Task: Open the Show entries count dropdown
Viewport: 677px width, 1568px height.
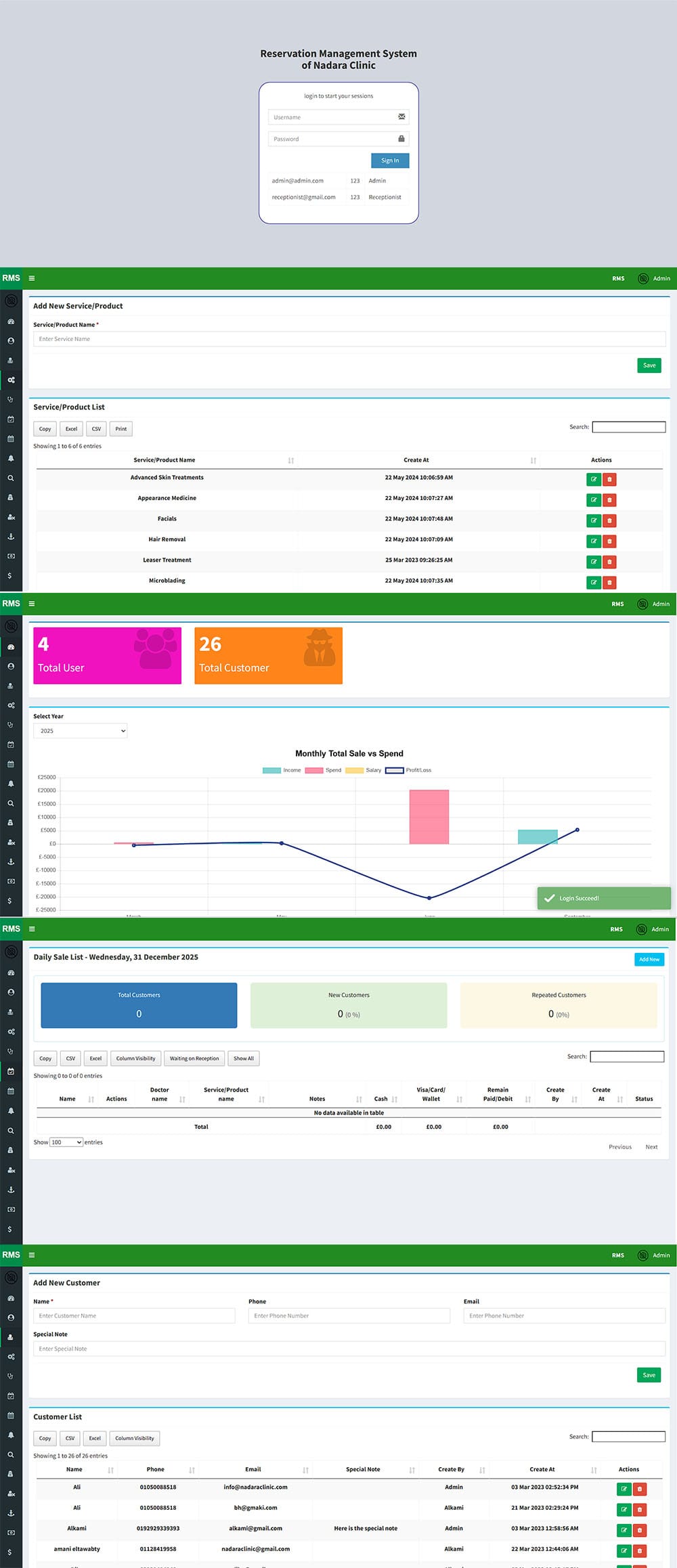Action: 66,1142
